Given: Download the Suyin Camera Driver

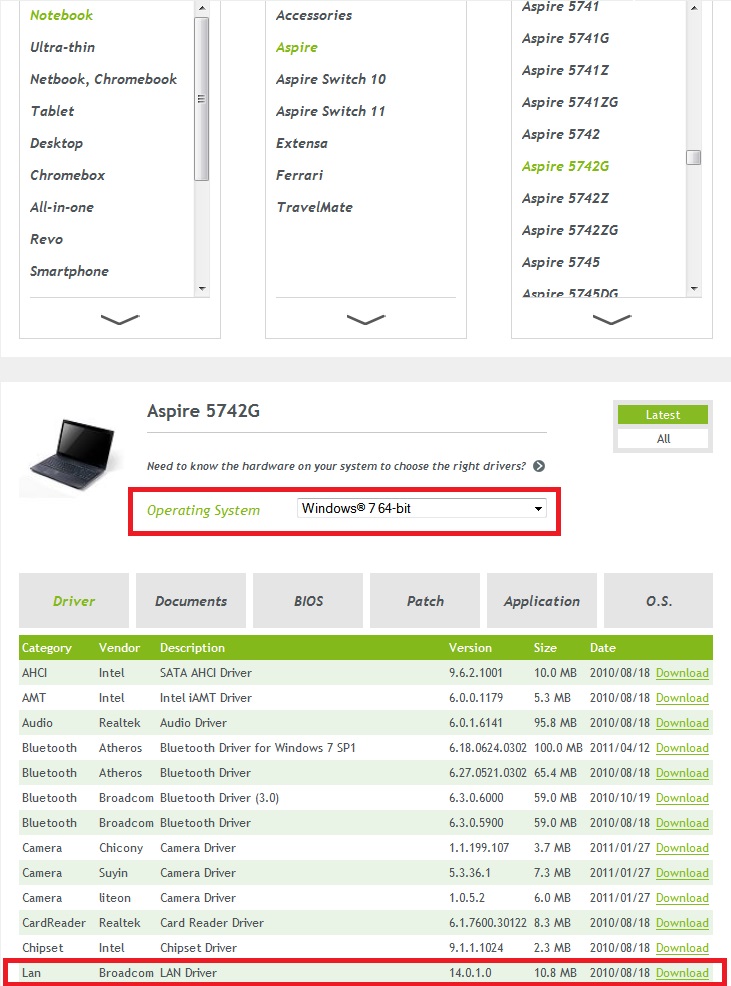Looking at the screenshot, I should click(682, 873).
